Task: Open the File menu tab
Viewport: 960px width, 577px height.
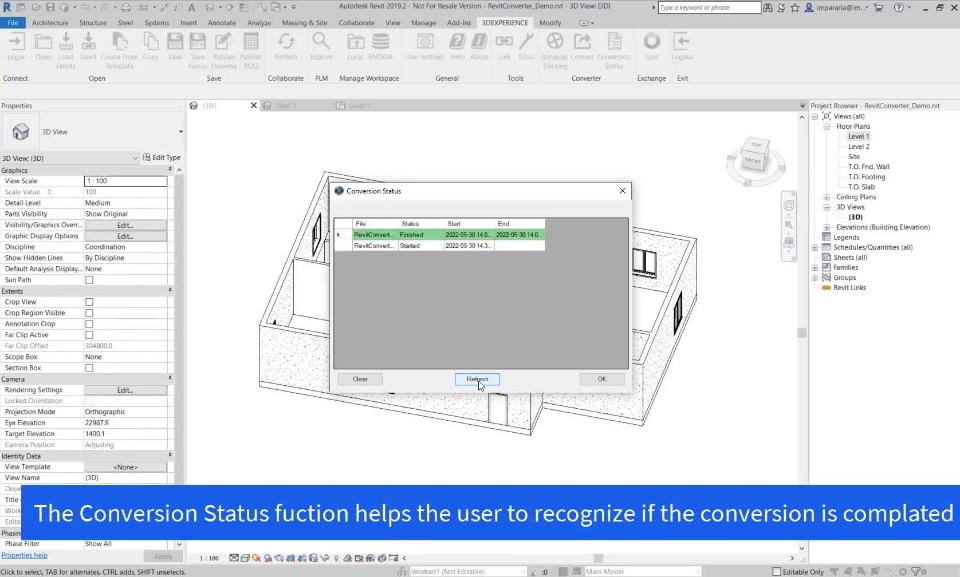Action: point(12,23)
